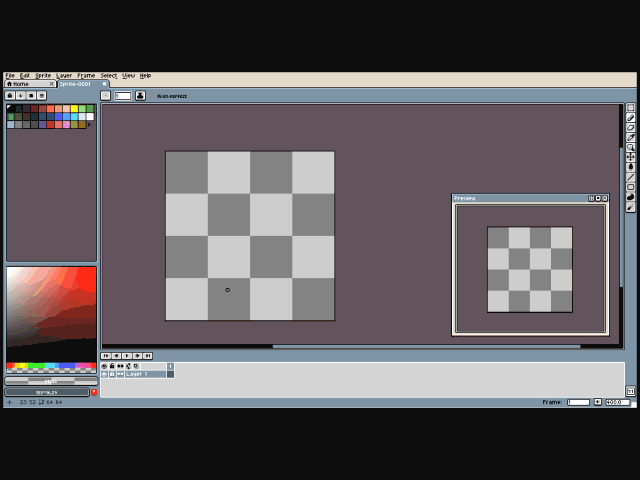
Task: Click the sort palette arrow icon
Action: tap(20, 96)
